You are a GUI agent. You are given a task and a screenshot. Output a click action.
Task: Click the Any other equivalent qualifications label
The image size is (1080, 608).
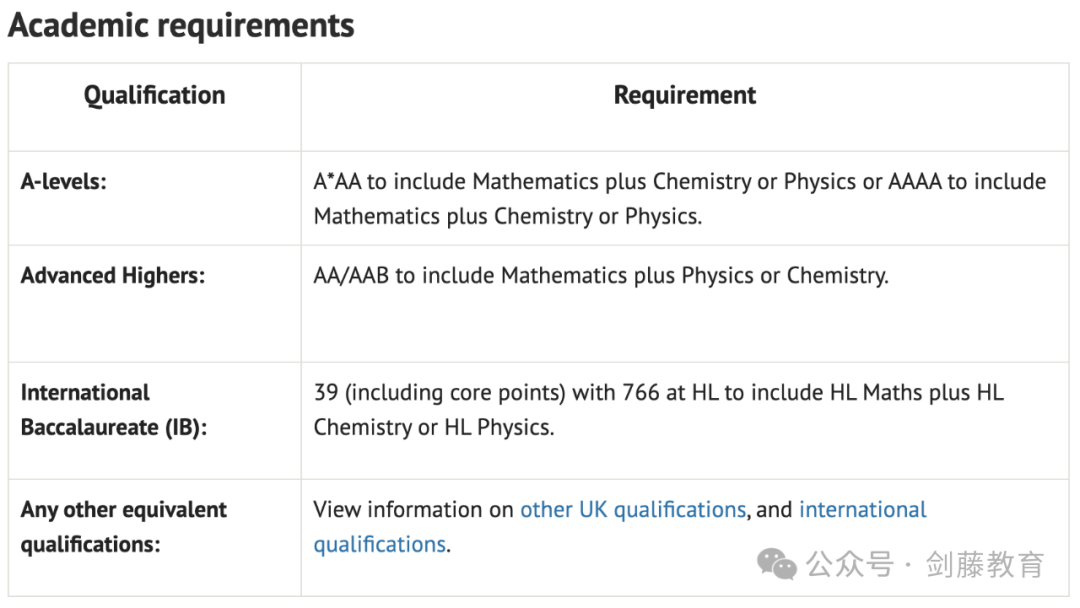point(124,527)
